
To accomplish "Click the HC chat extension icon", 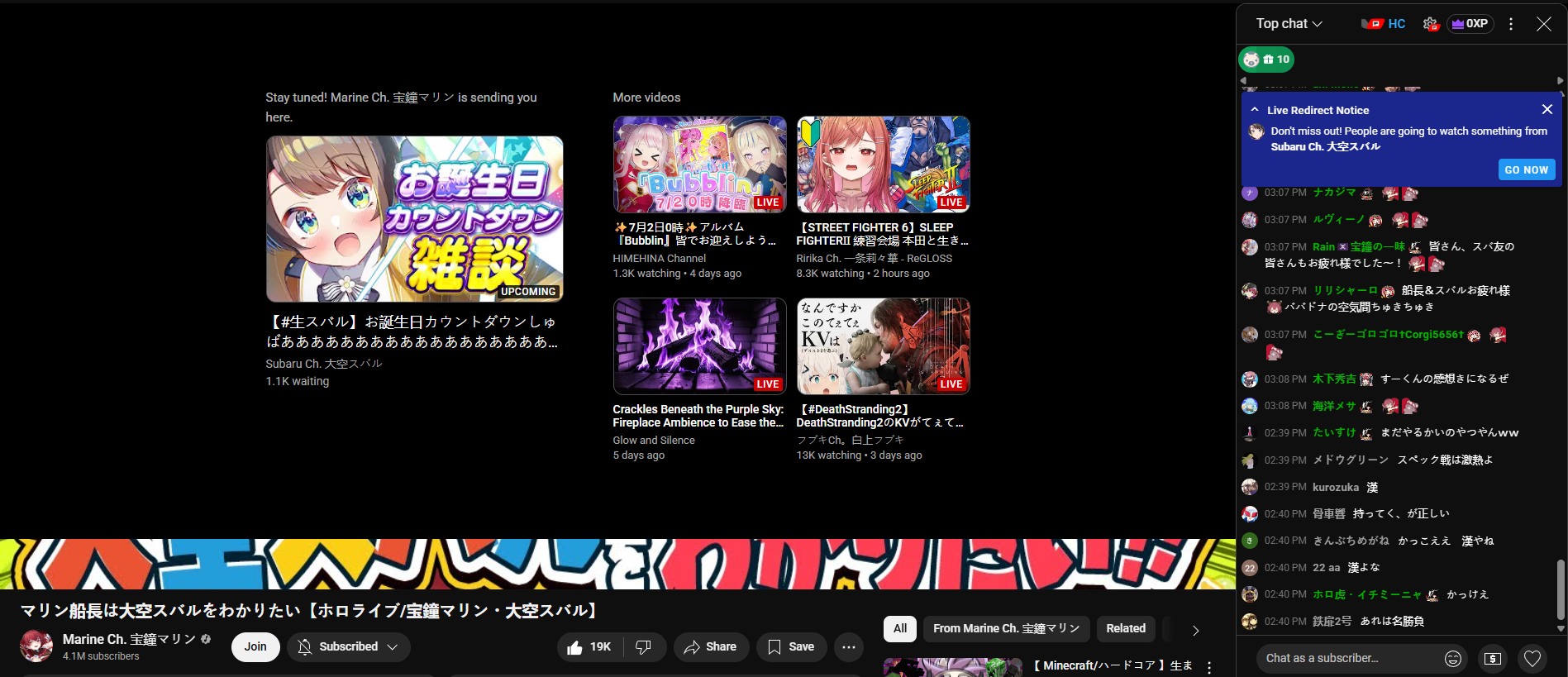I will click(1384, 24).
